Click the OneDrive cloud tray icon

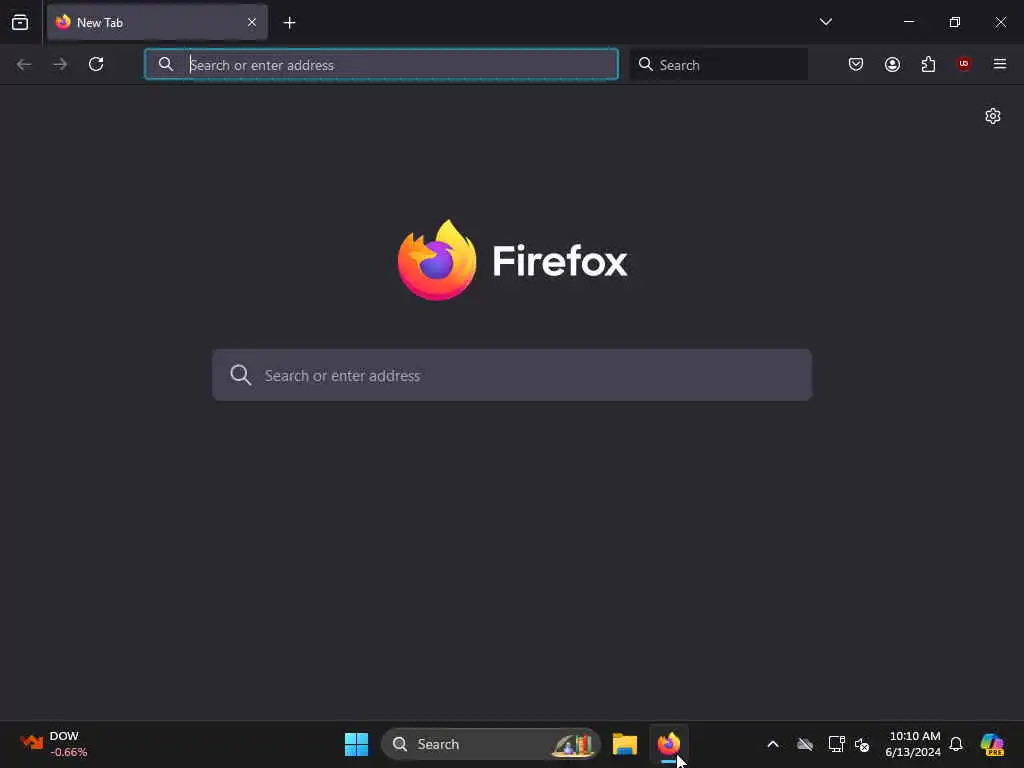(805, 744)
